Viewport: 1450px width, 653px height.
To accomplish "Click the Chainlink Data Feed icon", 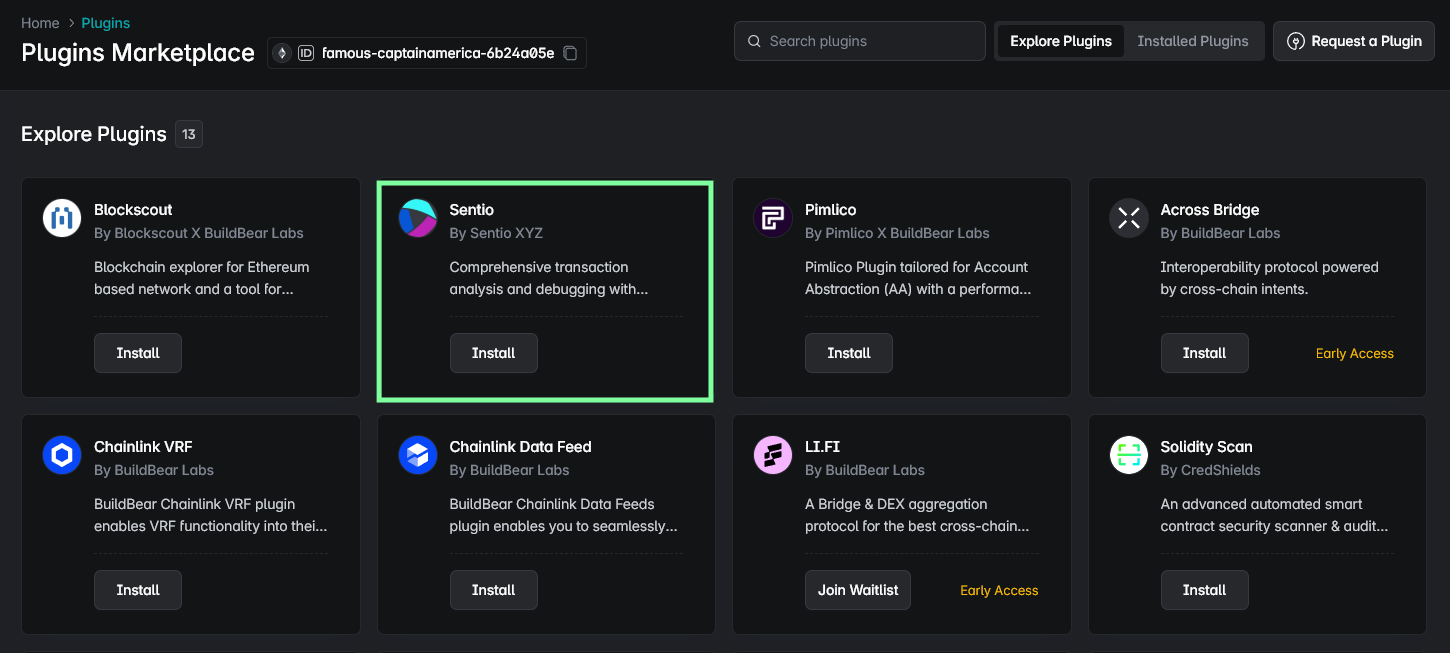I will click(418, 455).
